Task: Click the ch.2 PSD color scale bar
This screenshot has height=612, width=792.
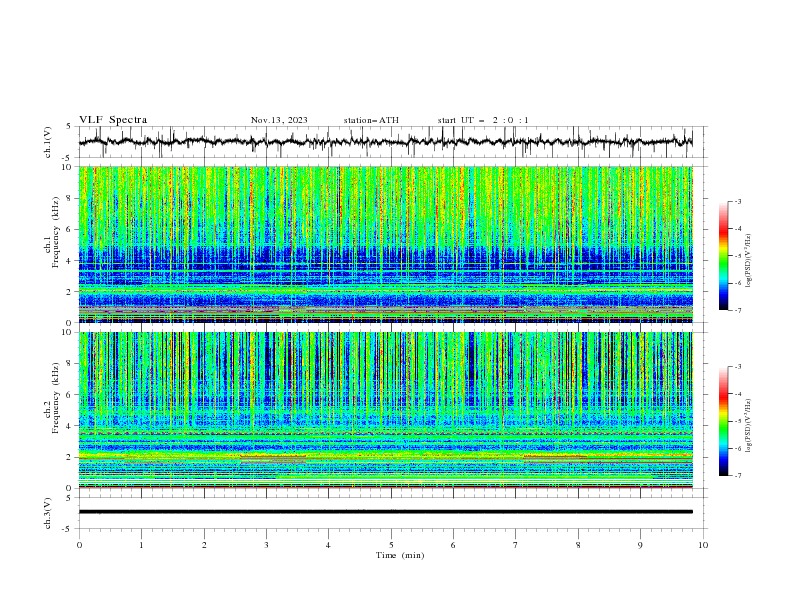Action: click(x=723, y=421)
